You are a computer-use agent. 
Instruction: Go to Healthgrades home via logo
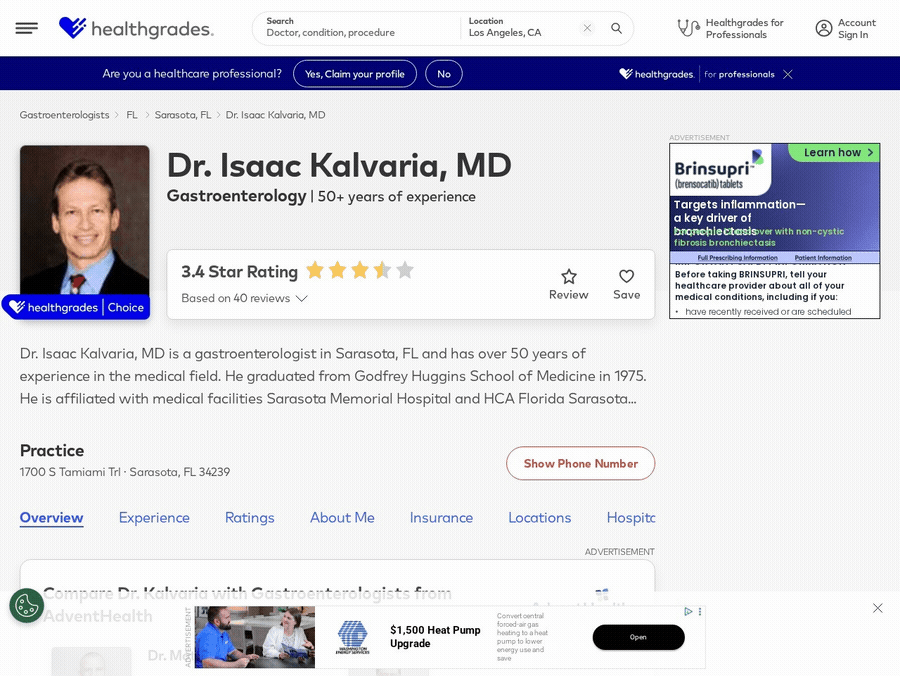[136, 28]
